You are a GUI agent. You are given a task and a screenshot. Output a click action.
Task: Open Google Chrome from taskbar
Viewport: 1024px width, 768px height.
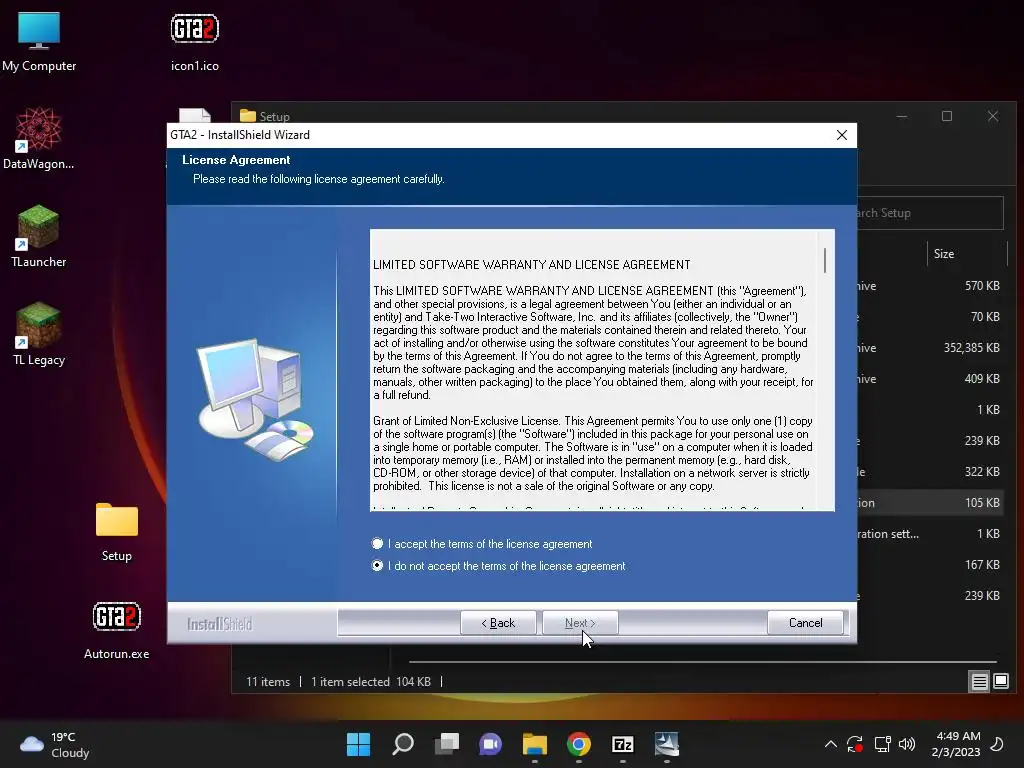(x=579, y=744)
